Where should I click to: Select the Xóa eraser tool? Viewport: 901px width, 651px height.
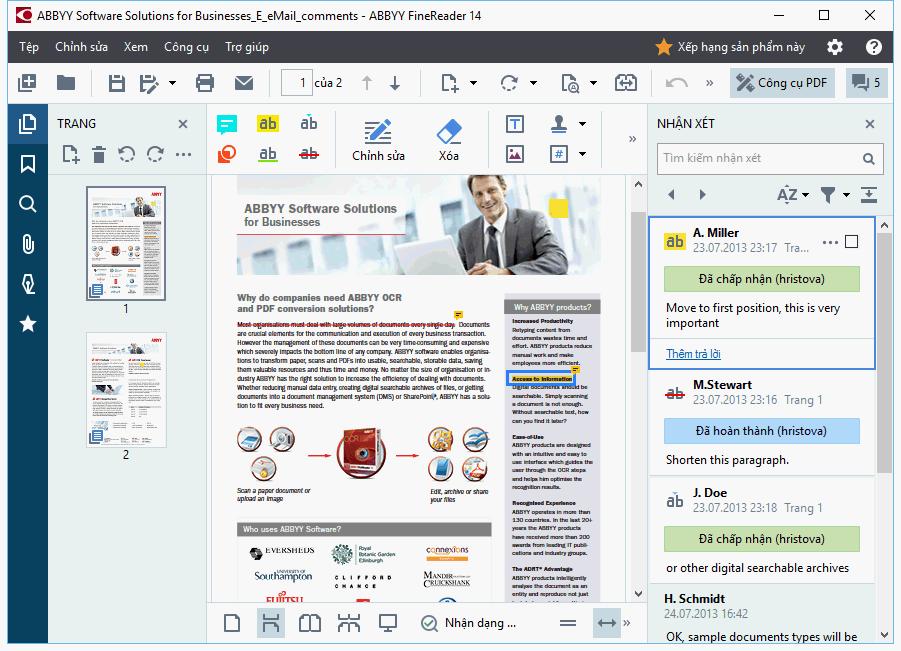click(449, 141)
